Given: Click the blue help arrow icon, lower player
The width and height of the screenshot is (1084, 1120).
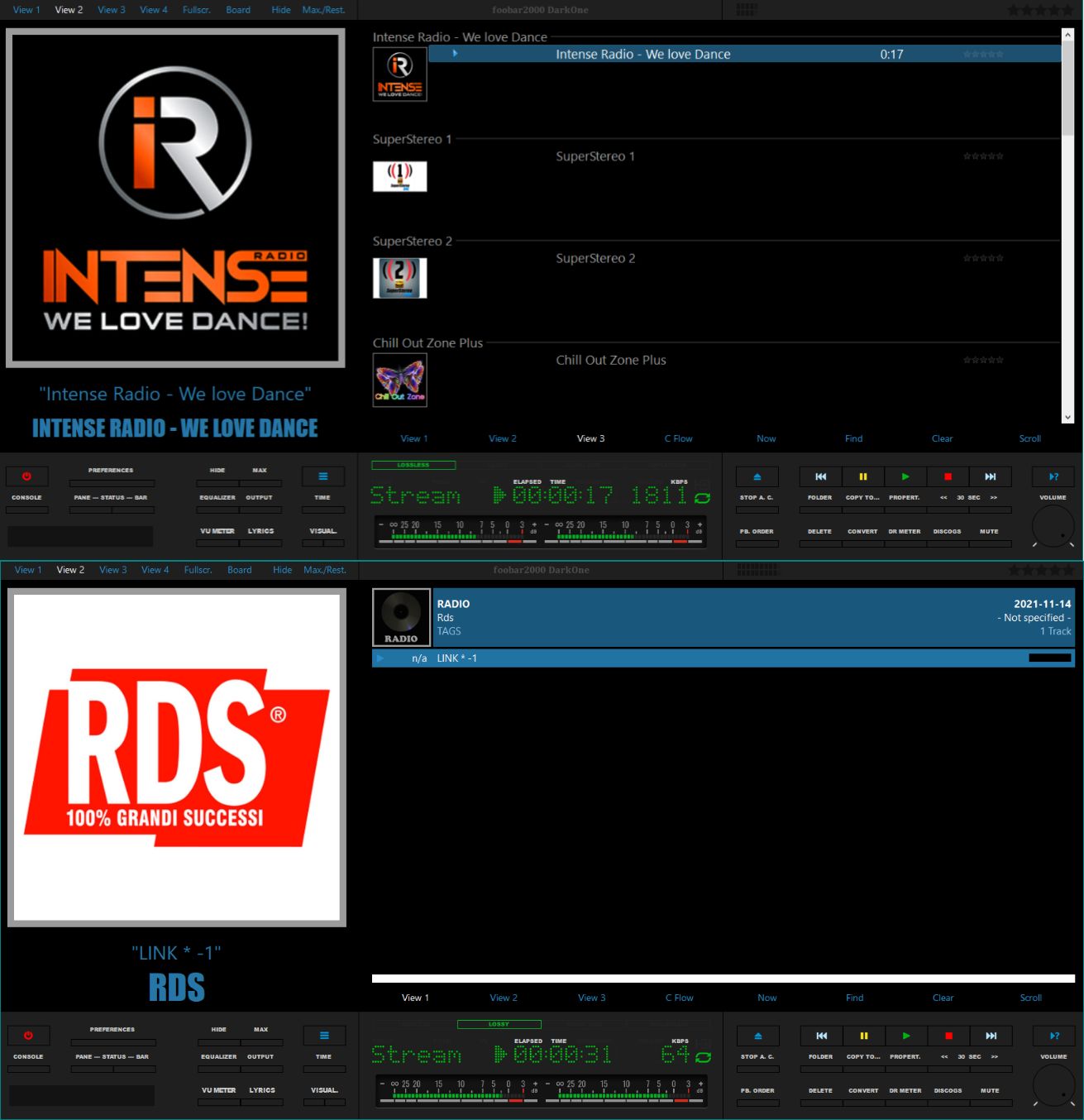Looking at the screenshot, I should point(1054,1036).
